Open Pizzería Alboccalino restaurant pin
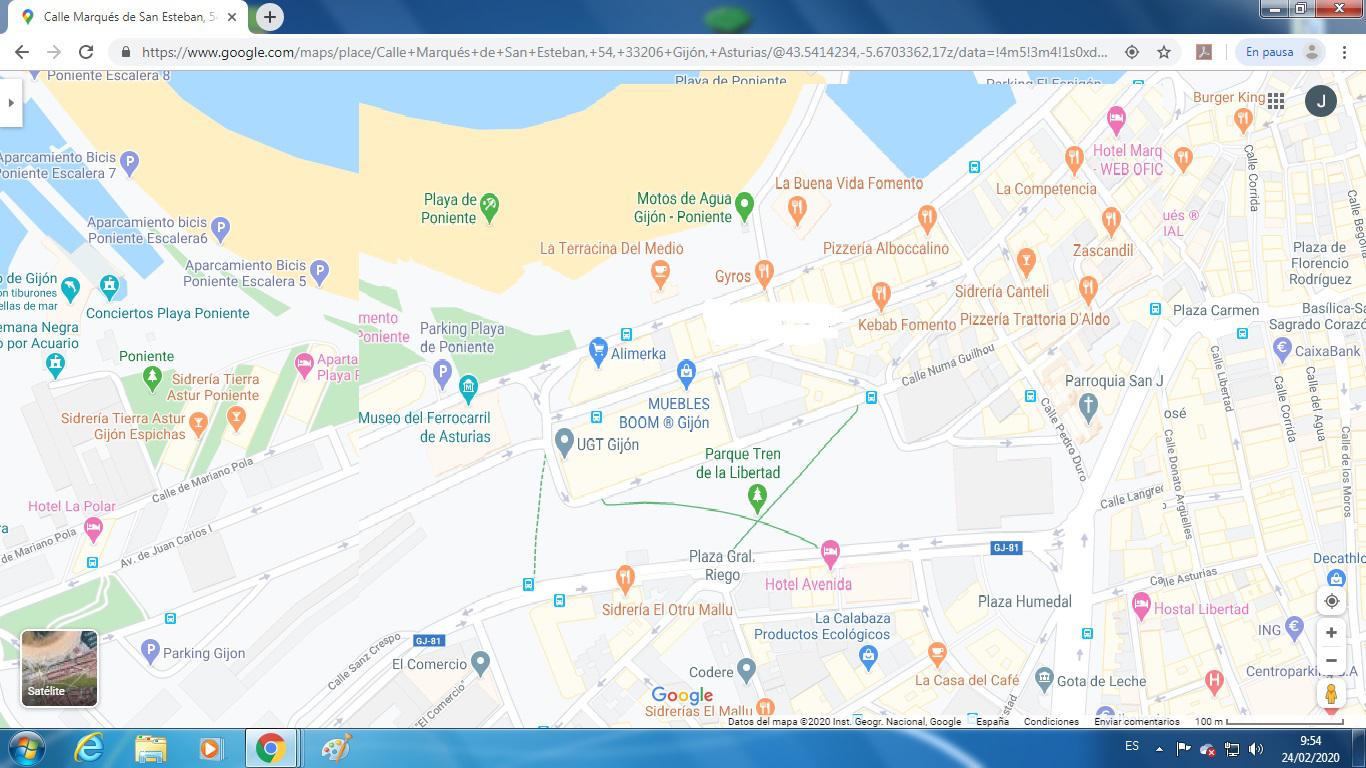 point(928,217)
